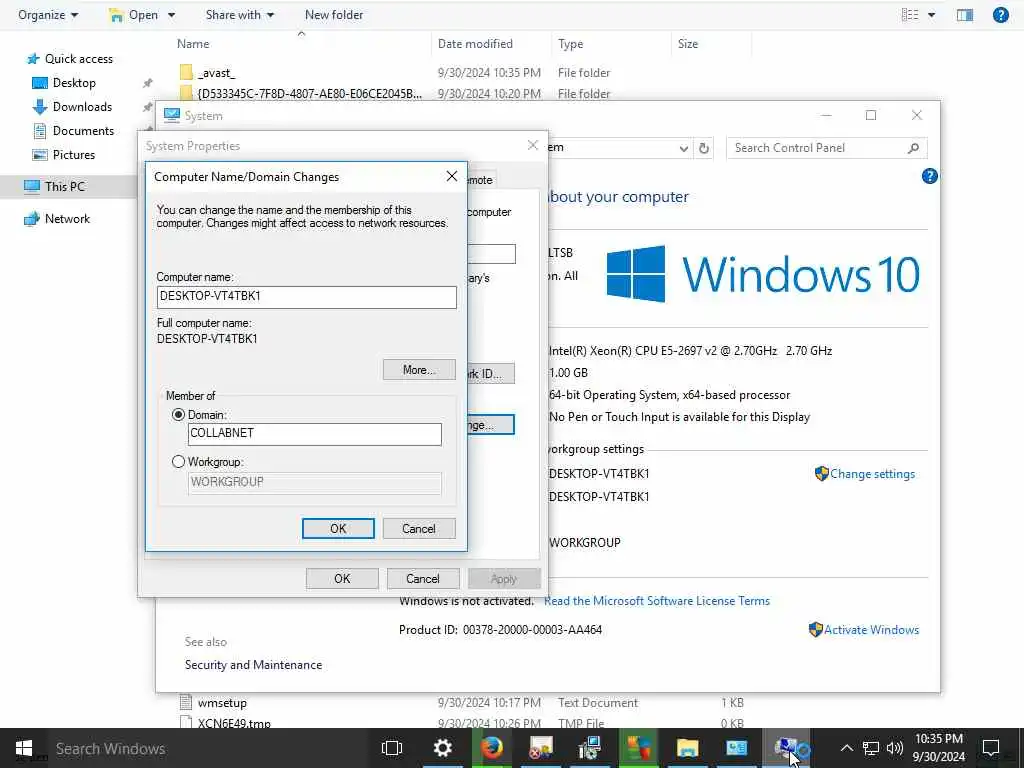Expand the System address bar dropdown
Image resolution: width=1024 pixels, height=768 pixels.
tap(683, 148)
